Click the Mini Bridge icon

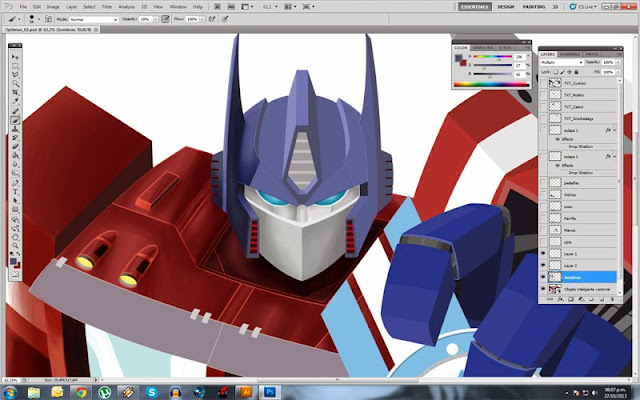[231, 7]
